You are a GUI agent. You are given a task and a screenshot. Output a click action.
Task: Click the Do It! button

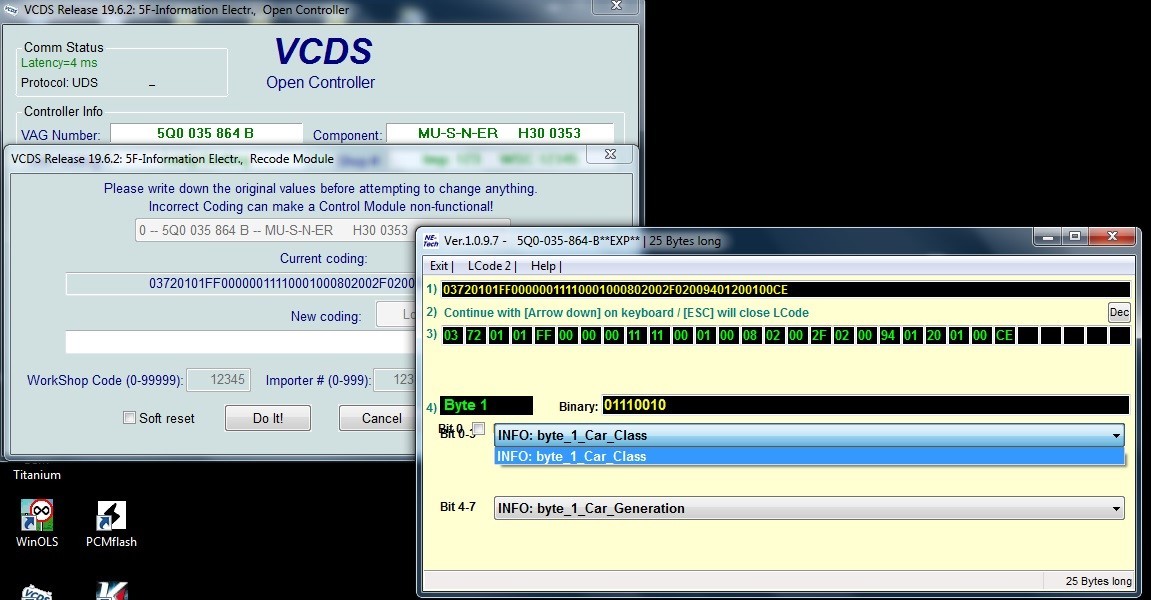pyautogui.click(x=267, y=418)
